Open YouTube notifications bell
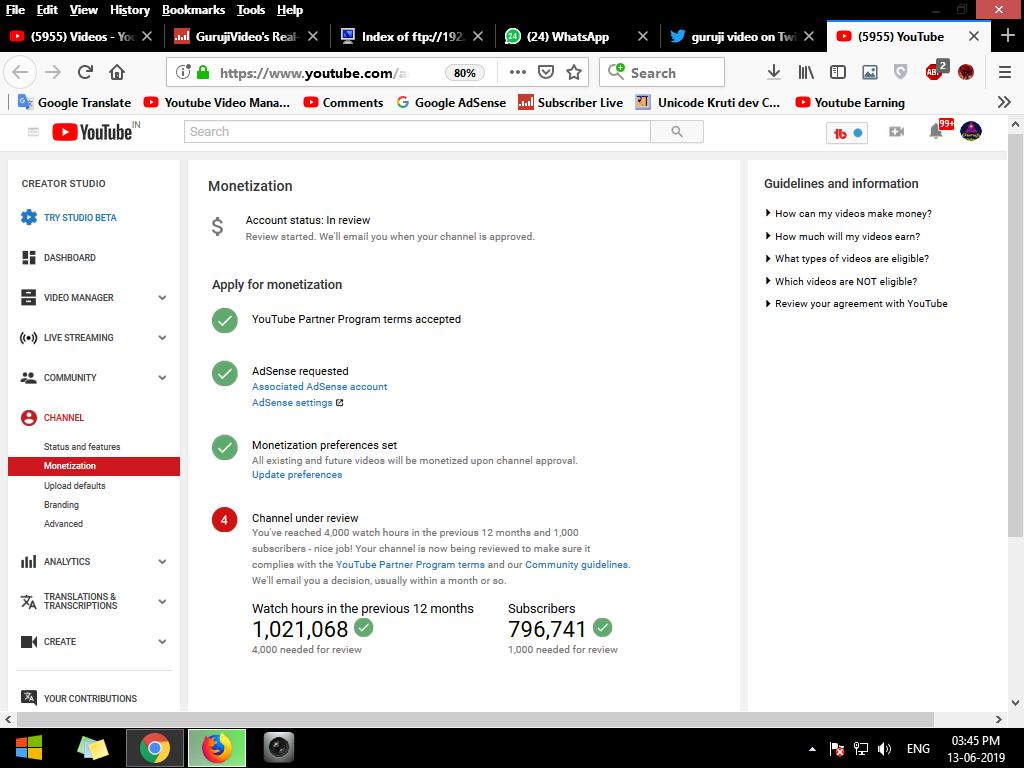Screen dimensions: 1024x768 coord(936,131)
